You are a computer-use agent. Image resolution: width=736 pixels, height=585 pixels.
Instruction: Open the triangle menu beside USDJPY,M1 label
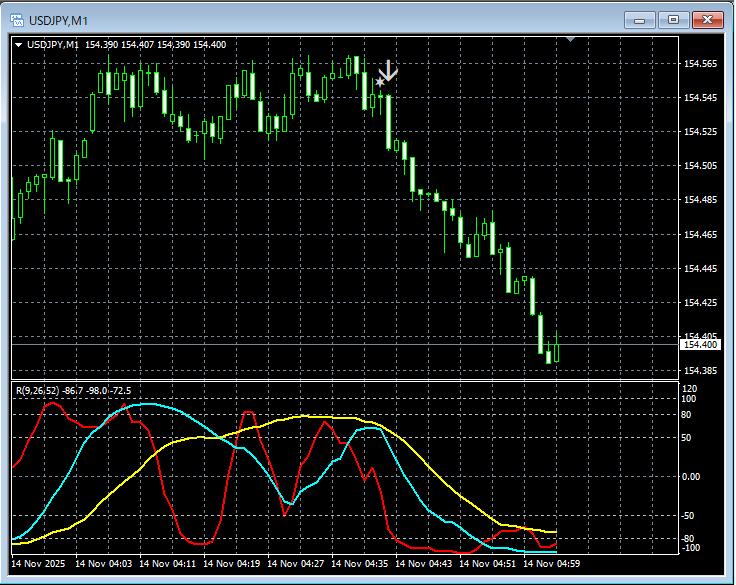18,44
